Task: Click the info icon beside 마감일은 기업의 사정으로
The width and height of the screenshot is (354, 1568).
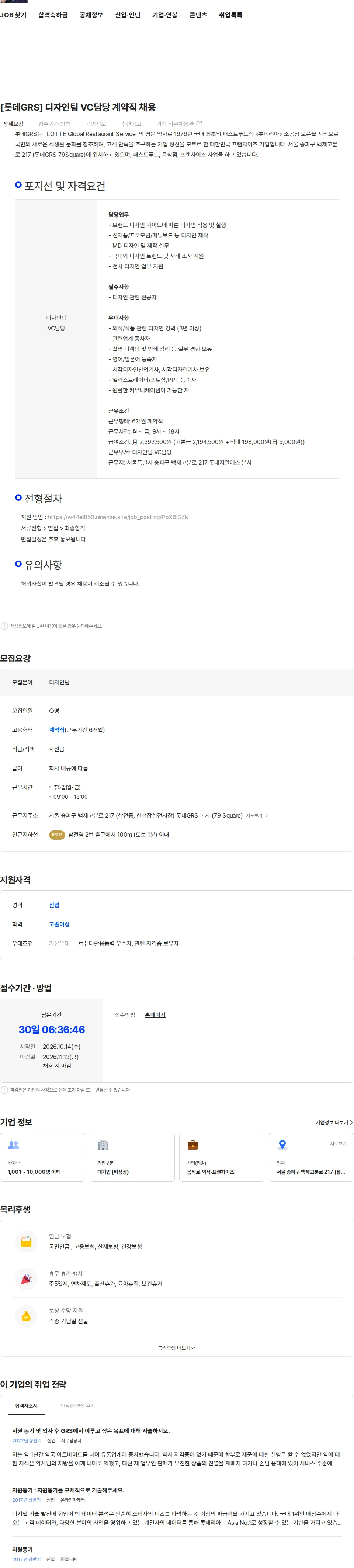Action: (4, 1090)
